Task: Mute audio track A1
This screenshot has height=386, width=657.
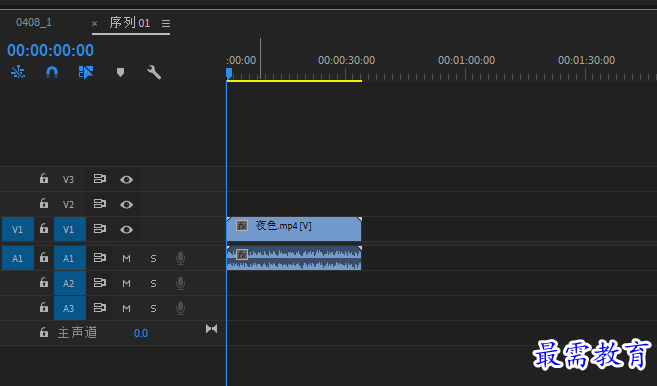Action: (126, 259)
